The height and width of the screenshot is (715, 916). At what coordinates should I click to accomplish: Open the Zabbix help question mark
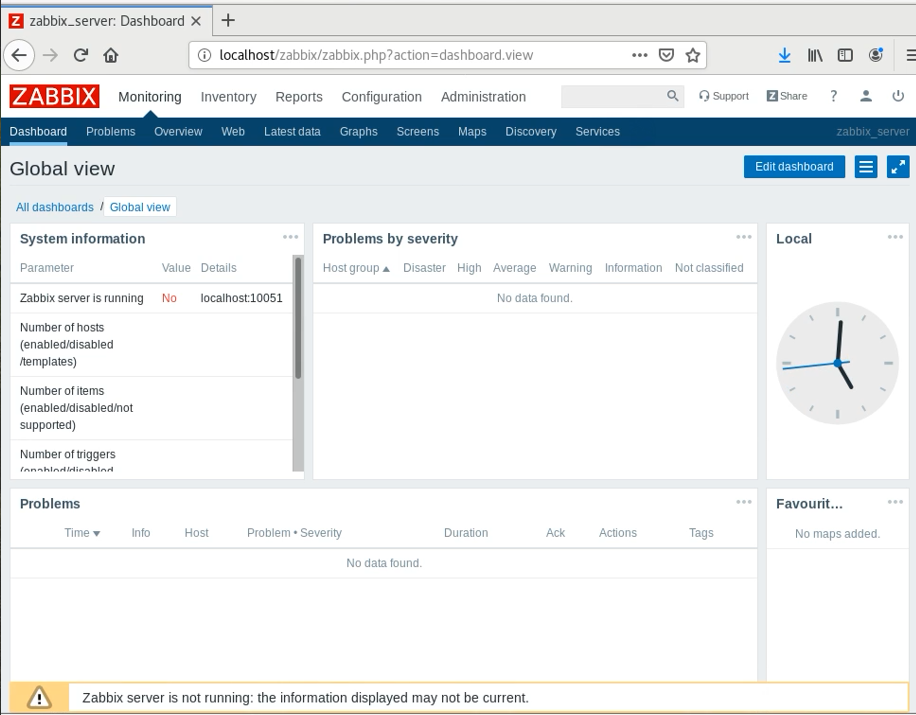834,96
